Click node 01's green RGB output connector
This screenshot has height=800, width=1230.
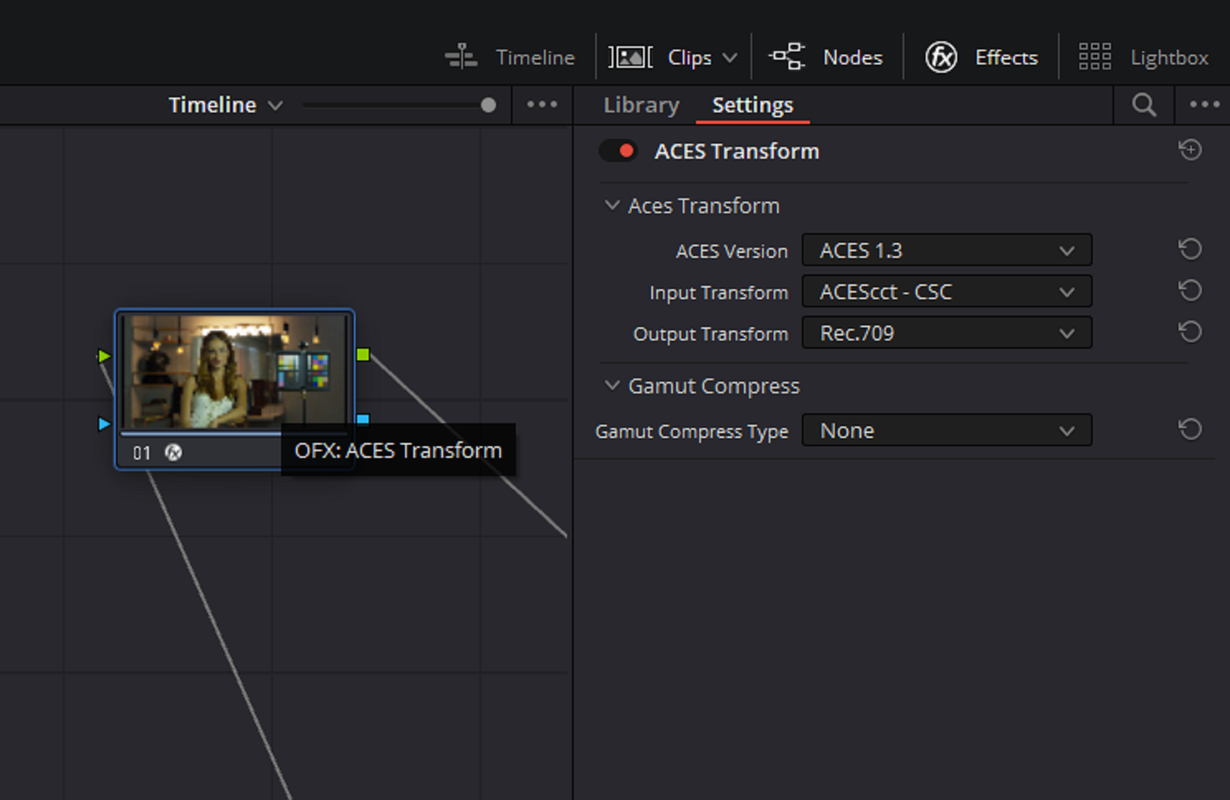[363, 354]
